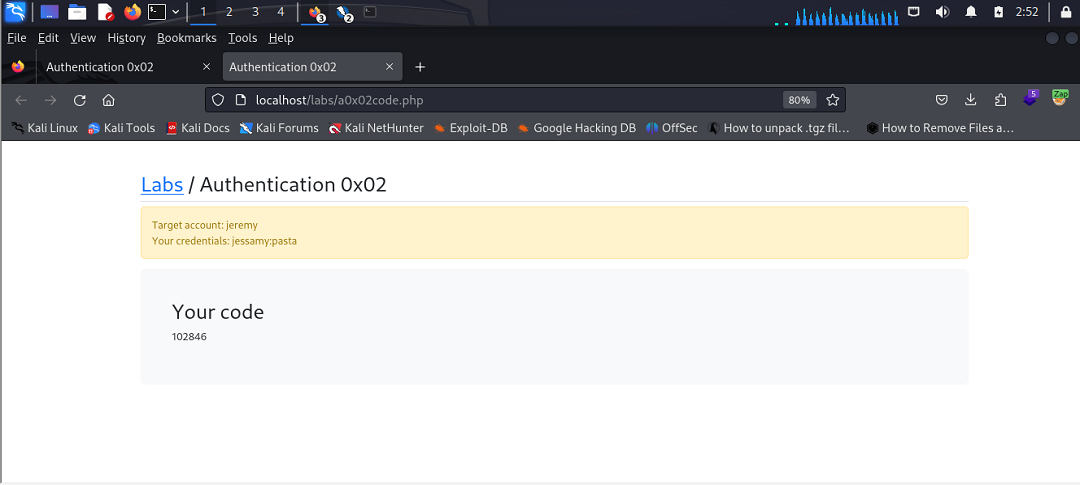Open the Kali Docs bookmark
Image resolution: width=1080 pixels, height=485 pixels.
click(x=198, y=127)
